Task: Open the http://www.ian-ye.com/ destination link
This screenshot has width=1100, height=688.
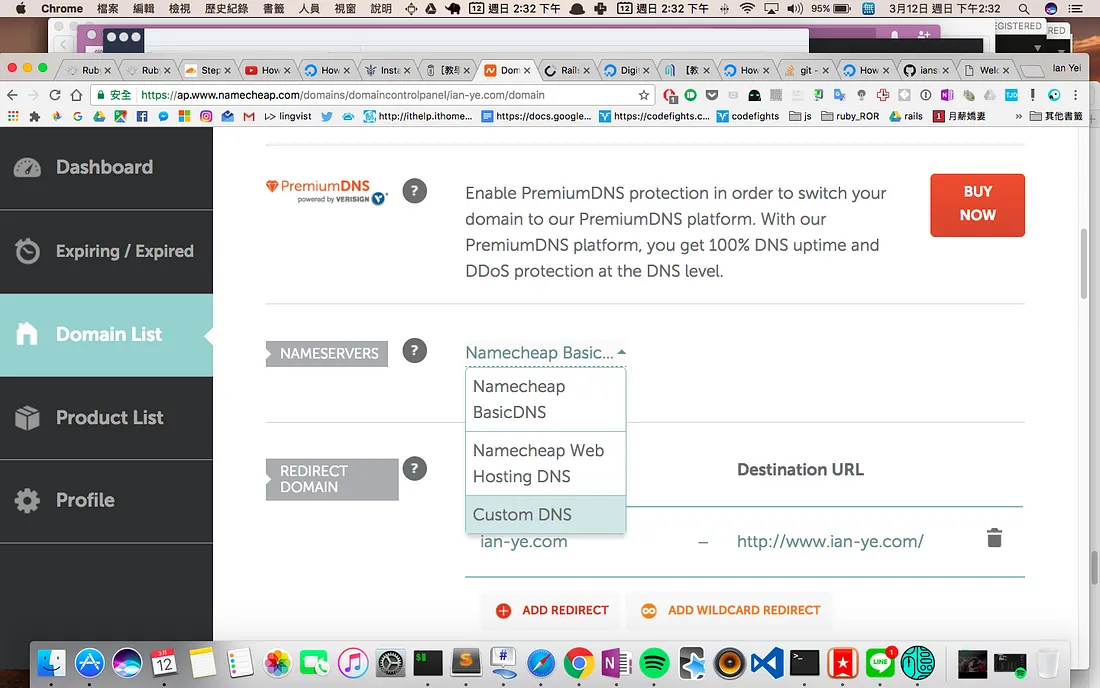Action: [x=830, y=541]
